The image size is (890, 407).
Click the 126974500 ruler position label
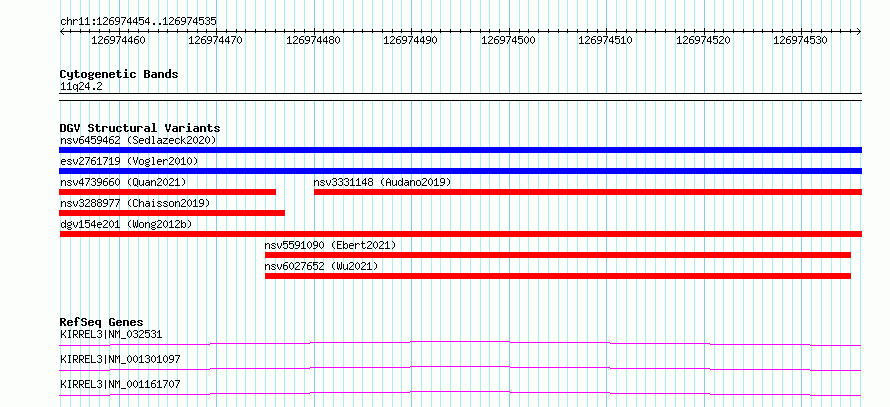coord(509,40)
